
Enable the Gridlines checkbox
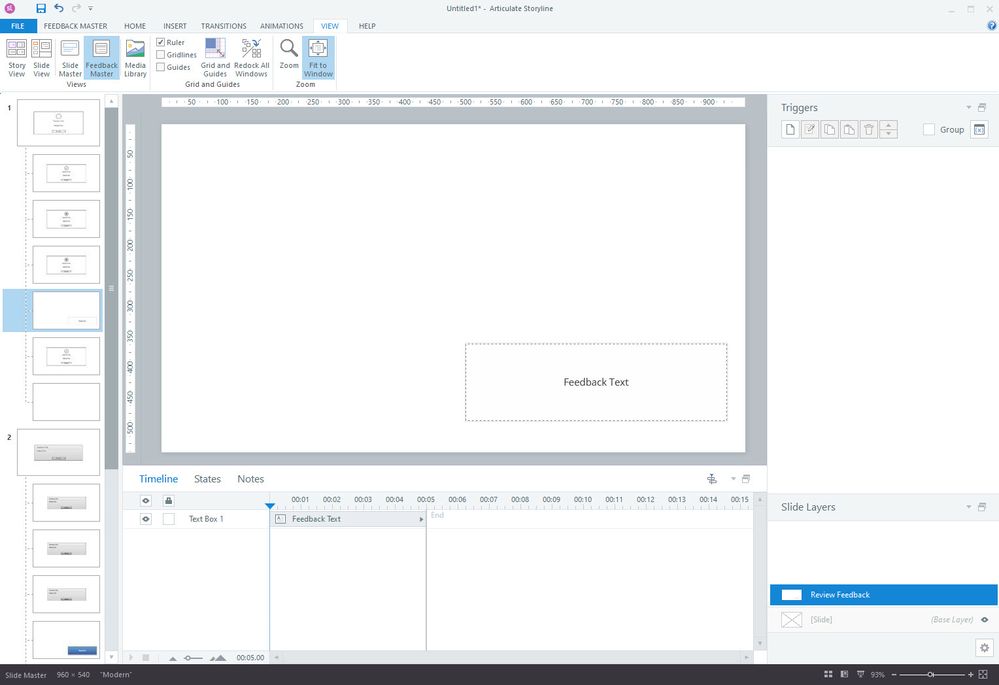point(161,55)
